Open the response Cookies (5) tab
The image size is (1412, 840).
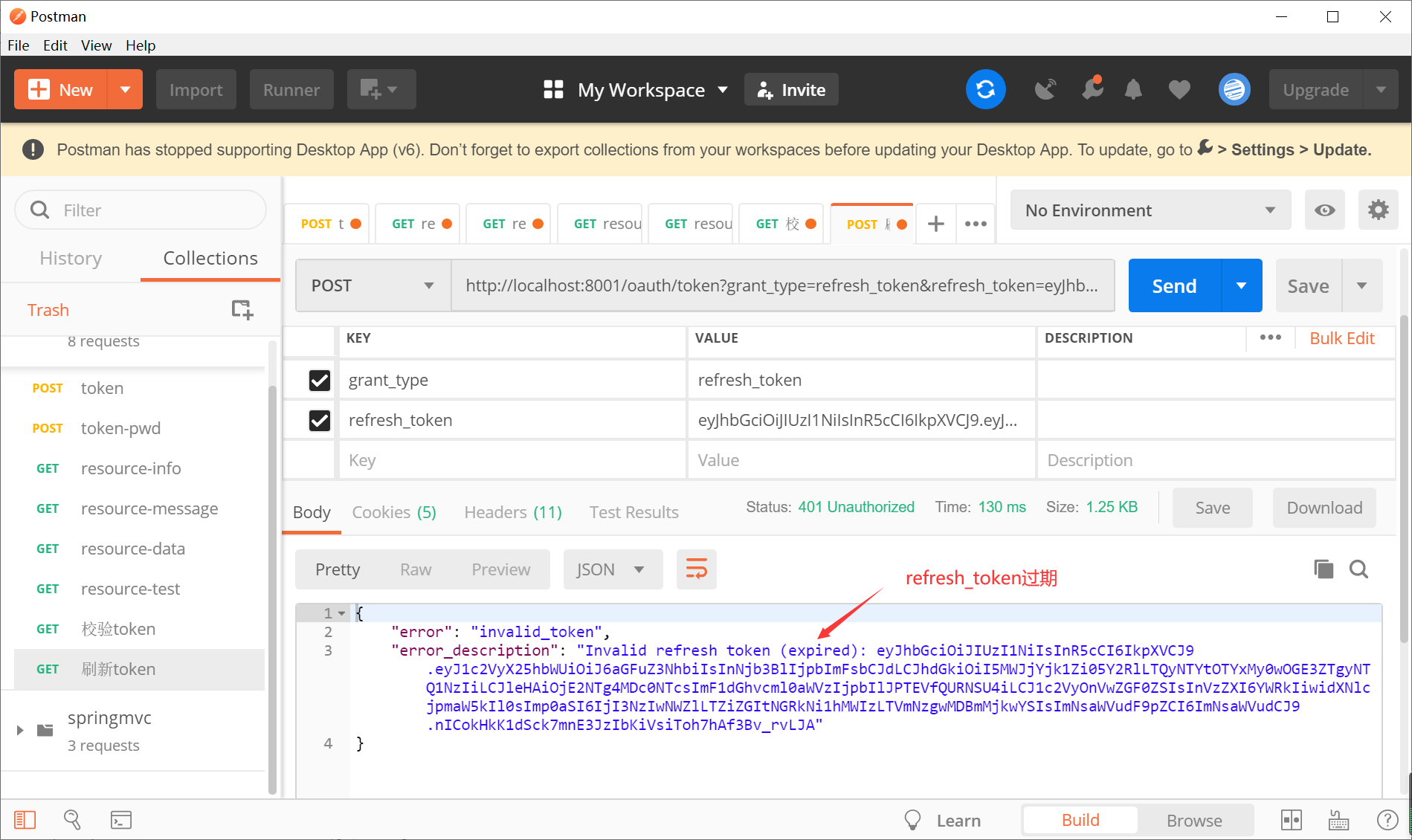[394, 512]
